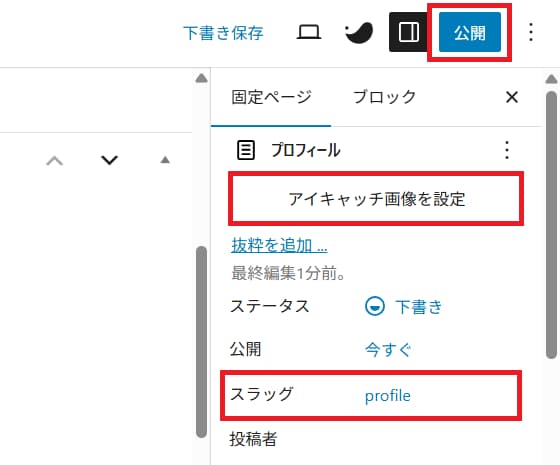Edit the slug value profile
This screenshot has height=465, width=560.
point(388,396)
